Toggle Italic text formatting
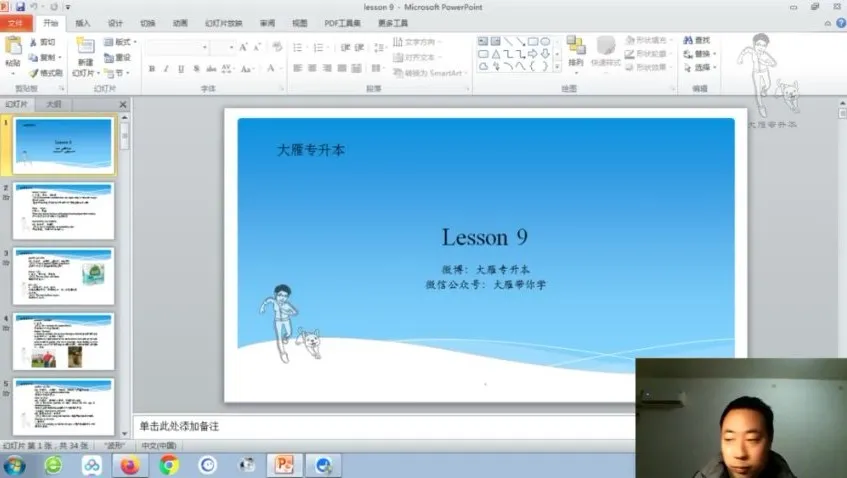Screen dimensions: 847x478 [x=166, y=69]
